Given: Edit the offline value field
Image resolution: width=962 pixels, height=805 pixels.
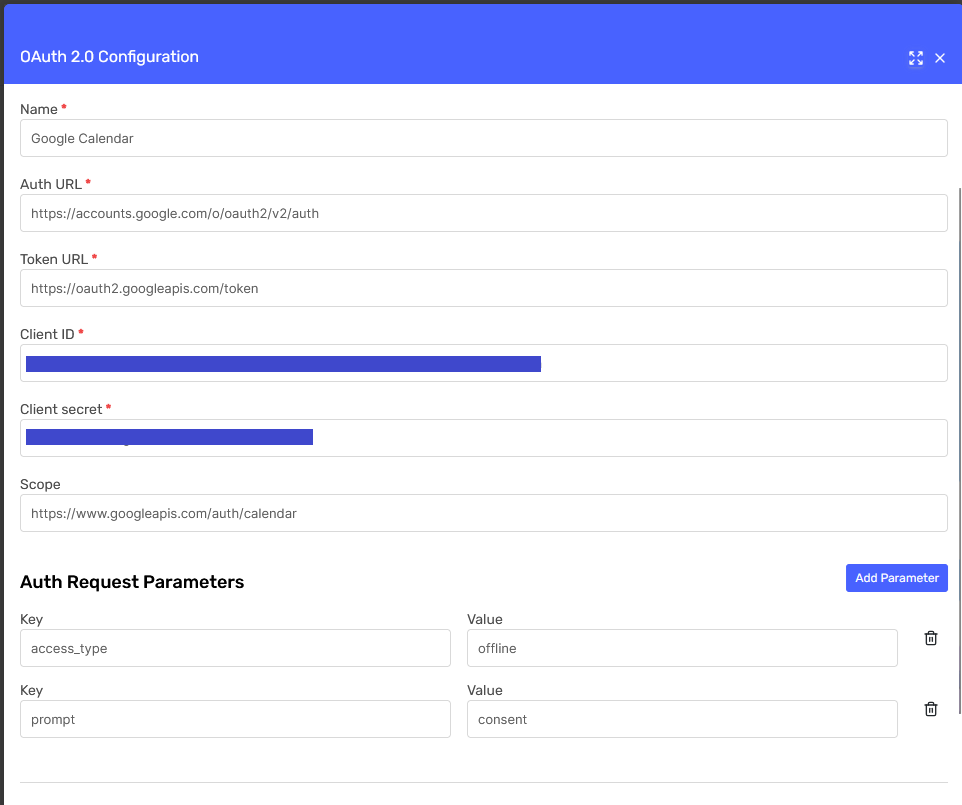Looking at the screenshot, I should click(x=682, y=648).
